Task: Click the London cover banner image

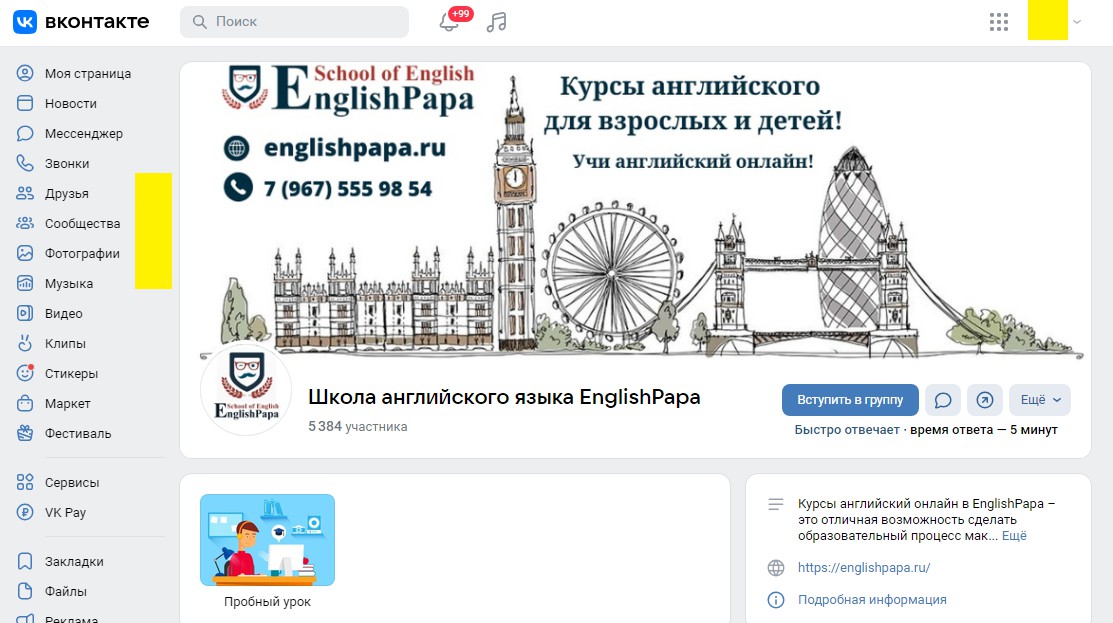Action: [635, 209]
